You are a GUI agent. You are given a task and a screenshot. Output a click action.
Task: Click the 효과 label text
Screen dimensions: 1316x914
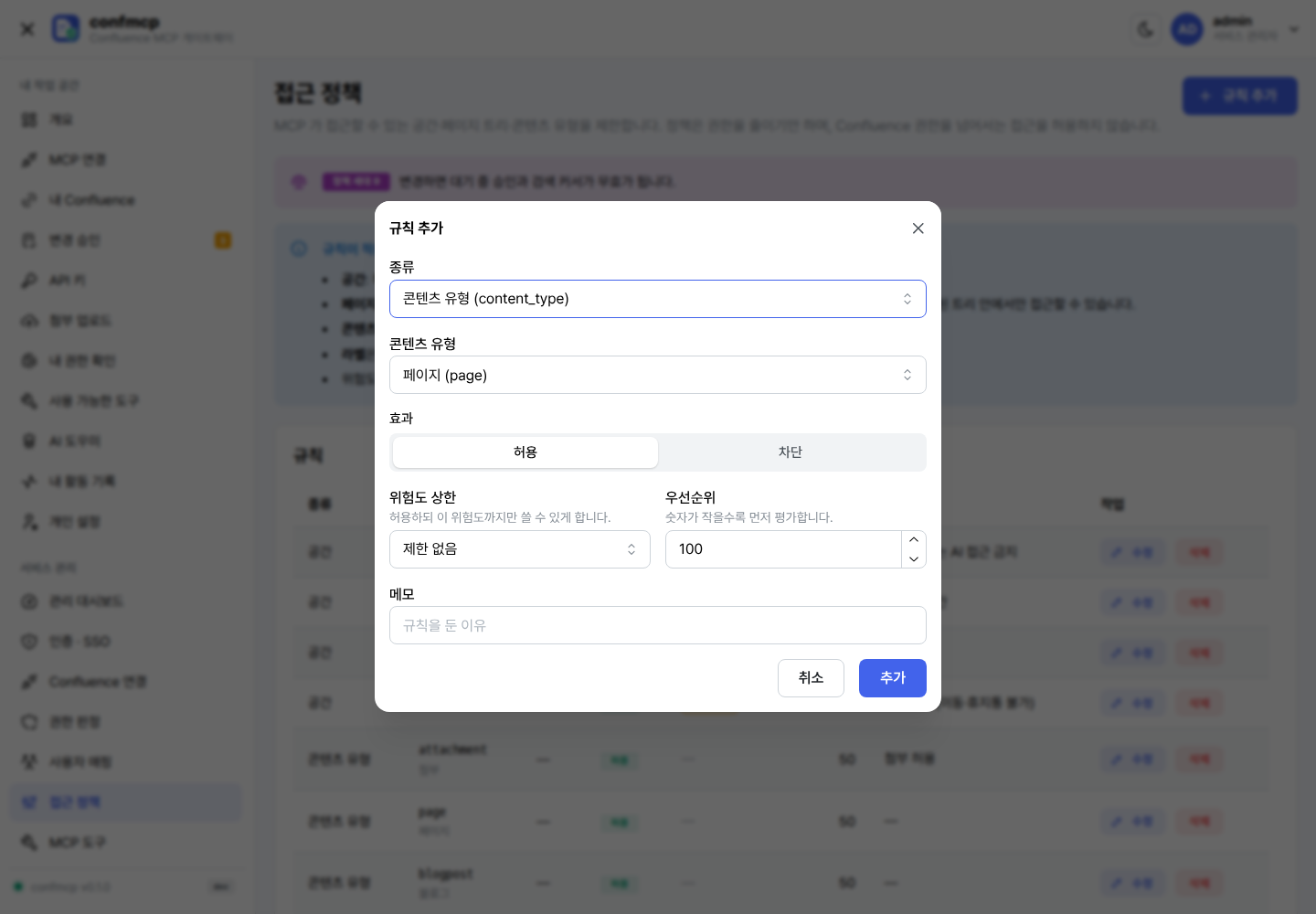pos(401,419)
